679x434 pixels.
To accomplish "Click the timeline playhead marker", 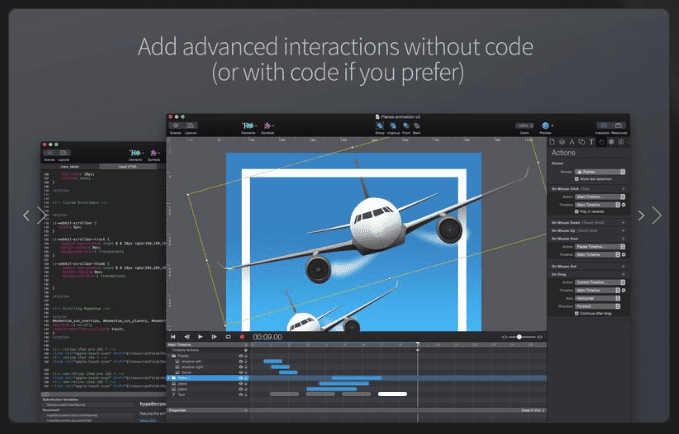I will pos(417,344).
